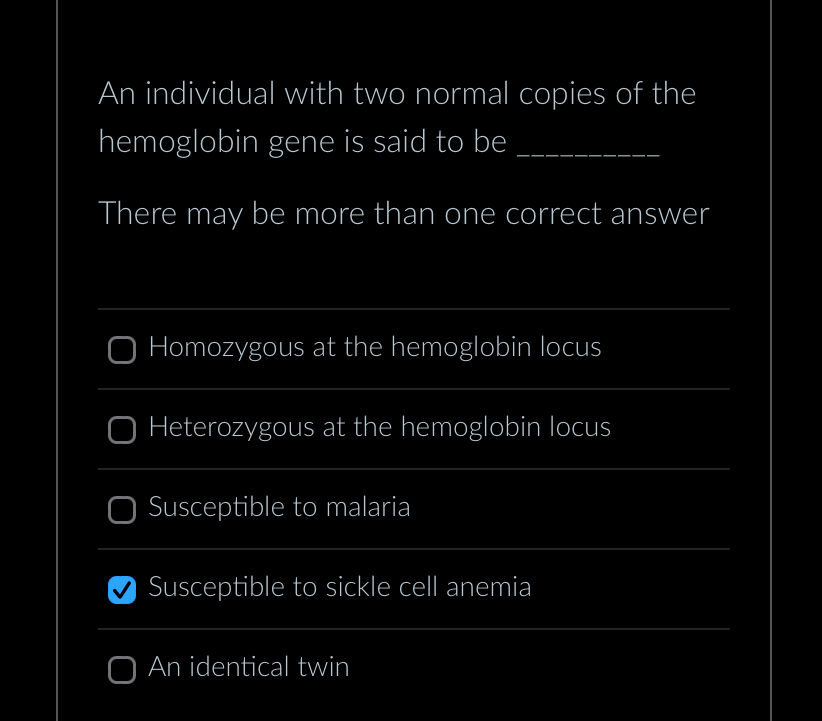Click the empty circle beside "Susceptible to malaria"

(x=121, y=510)
